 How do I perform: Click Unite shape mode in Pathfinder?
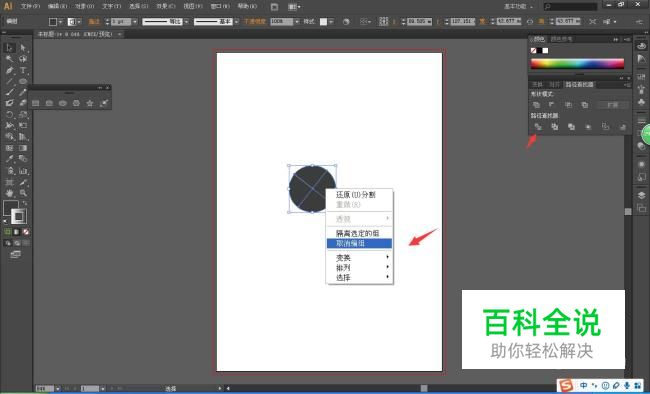pyautogui.click(x=536, y=105)
